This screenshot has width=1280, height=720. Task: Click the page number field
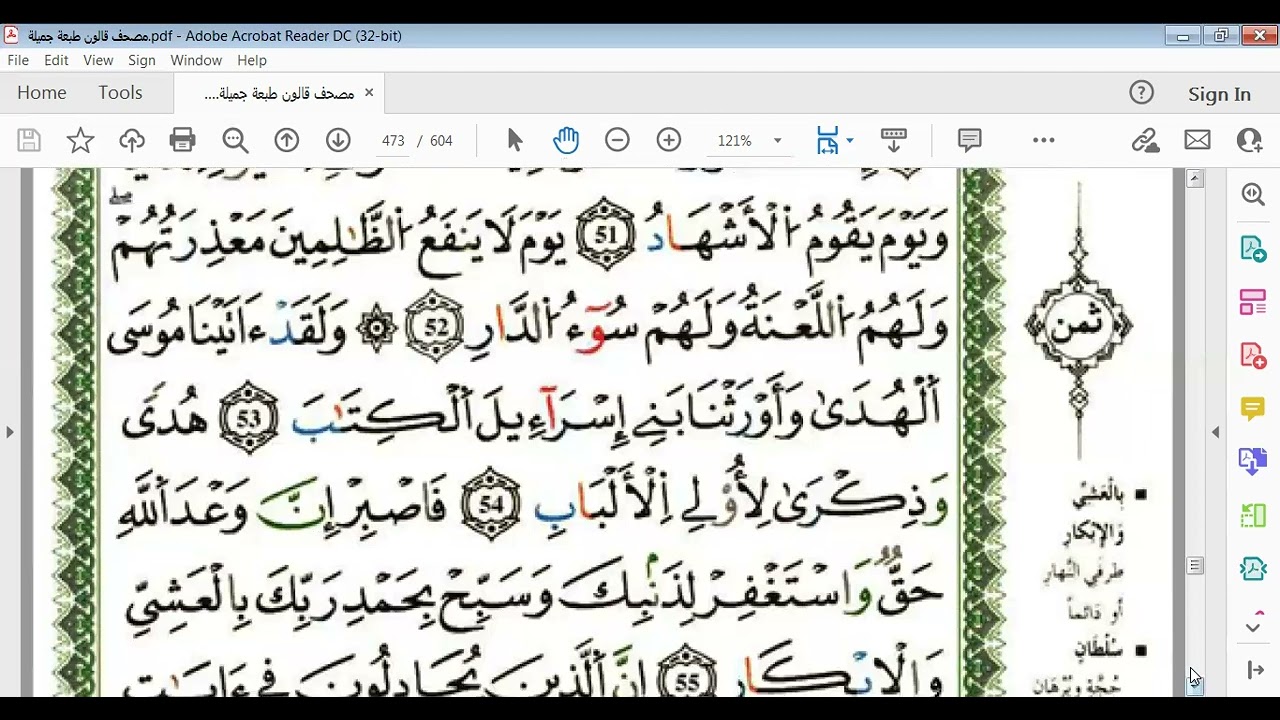(x=393, y=141)
